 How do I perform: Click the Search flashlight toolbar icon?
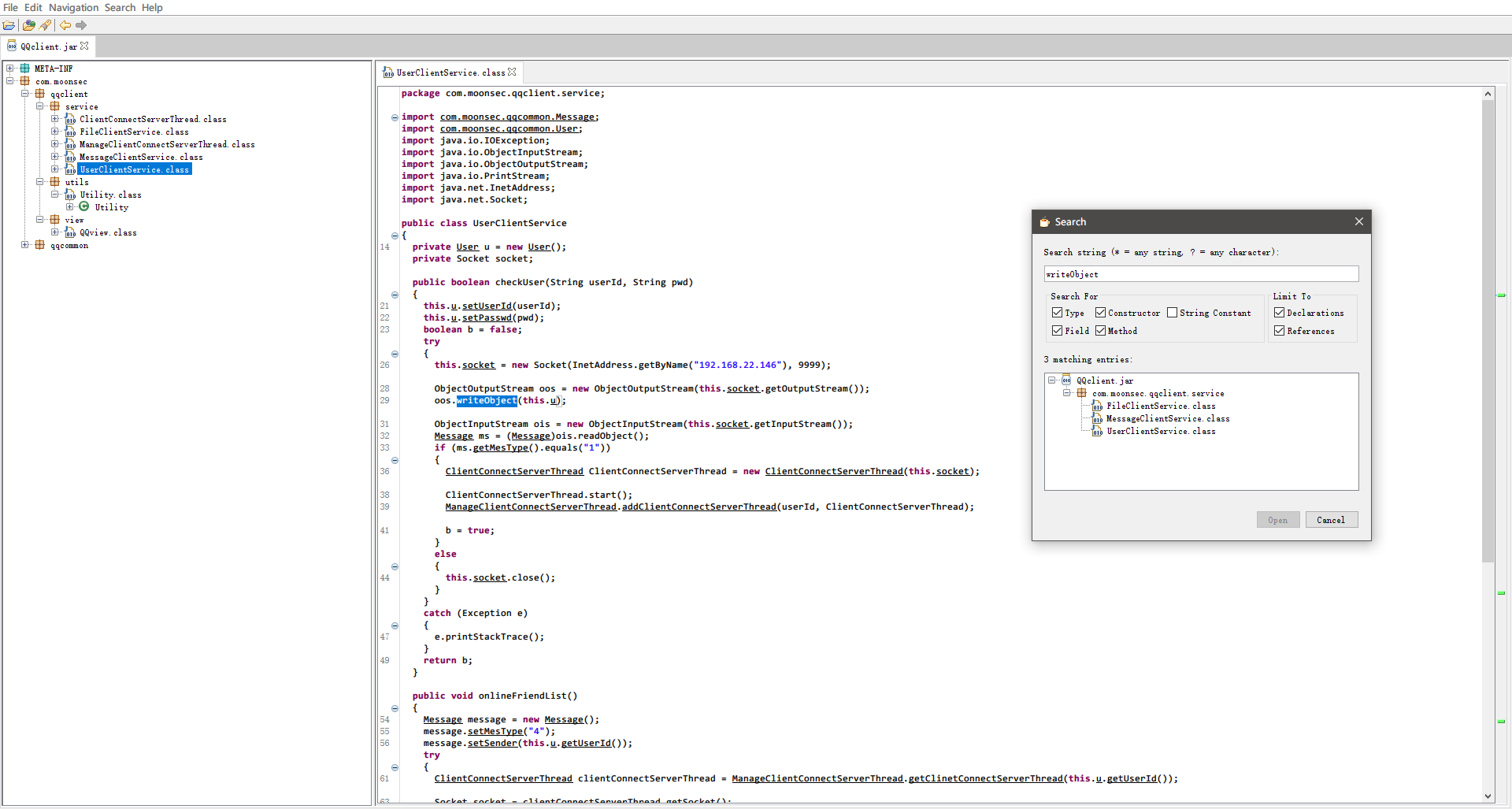(x=46, y=25)
